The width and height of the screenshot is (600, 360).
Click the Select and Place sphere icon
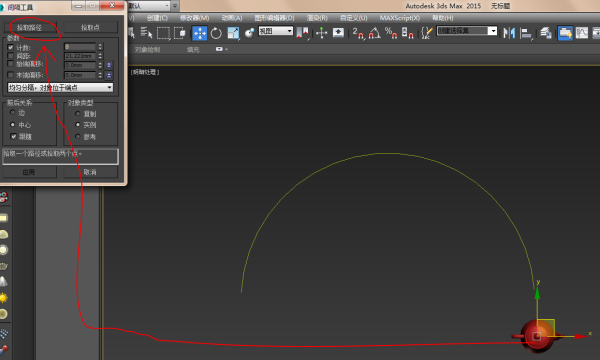point(249,33)
